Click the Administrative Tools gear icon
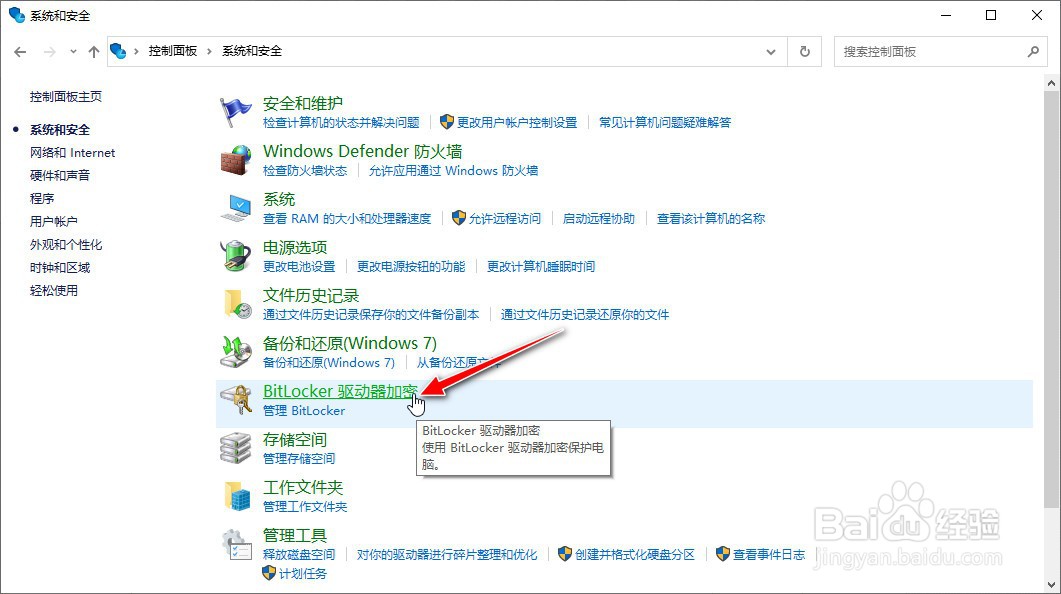This screenshot has width=1061, height=594. [237, 545]
